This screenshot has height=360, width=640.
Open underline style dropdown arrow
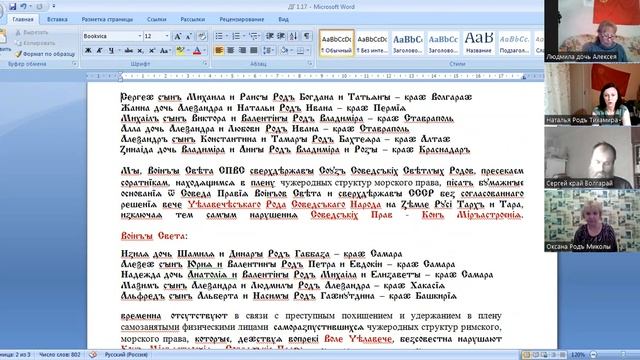119,51
